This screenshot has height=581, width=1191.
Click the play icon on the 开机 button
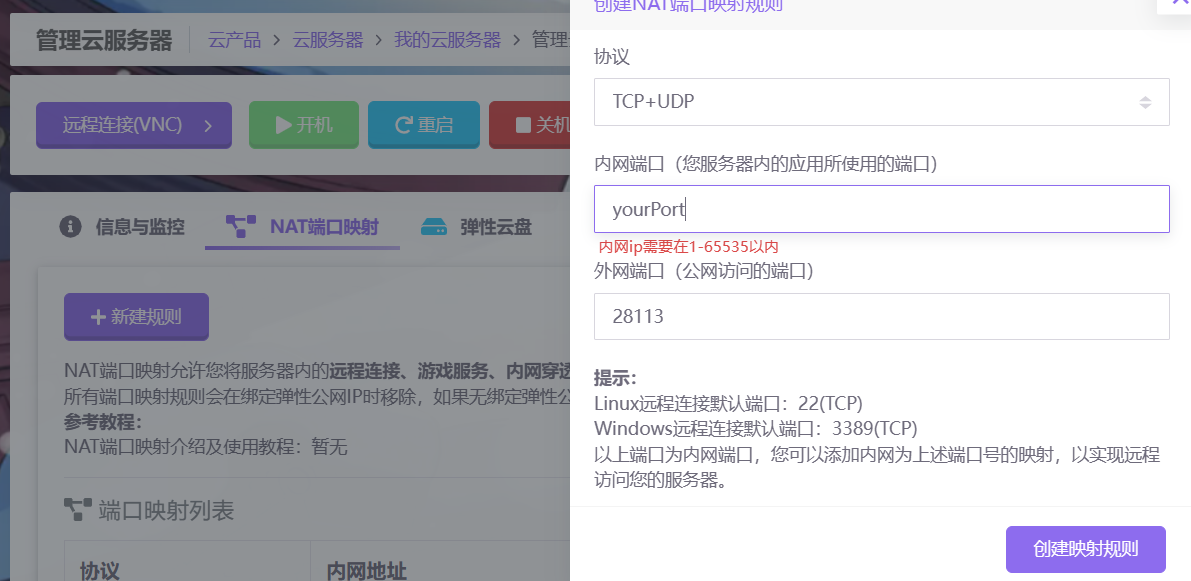283,125
